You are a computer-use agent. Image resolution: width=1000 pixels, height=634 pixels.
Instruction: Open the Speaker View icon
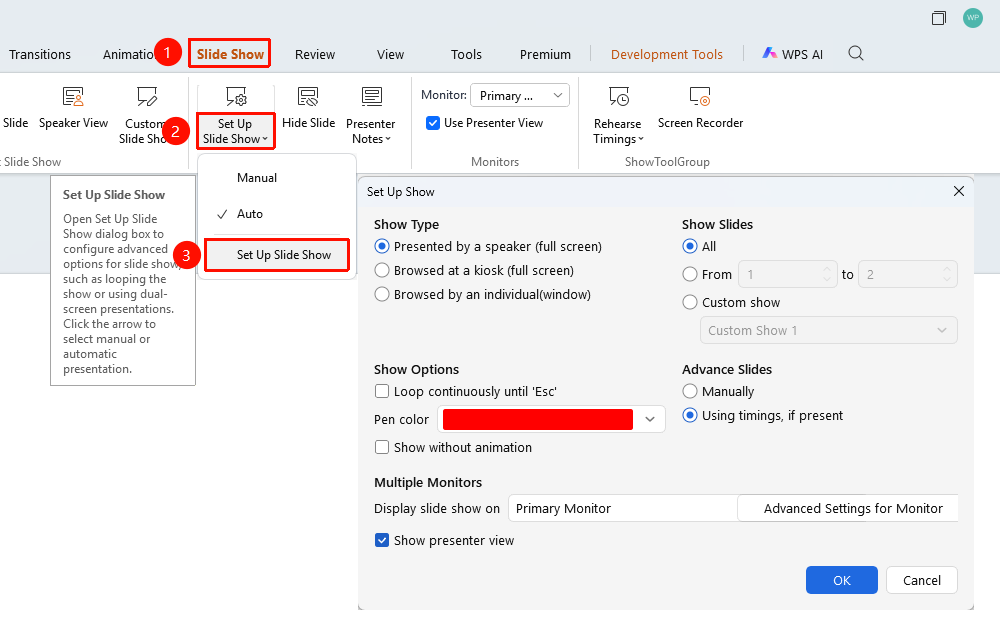(x=73, y=97)
